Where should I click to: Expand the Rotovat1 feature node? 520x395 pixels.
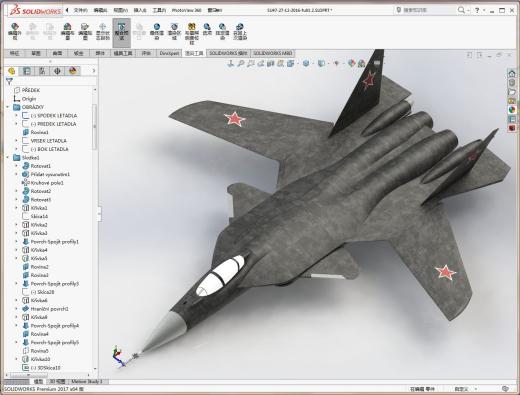(x=16, y=166)
